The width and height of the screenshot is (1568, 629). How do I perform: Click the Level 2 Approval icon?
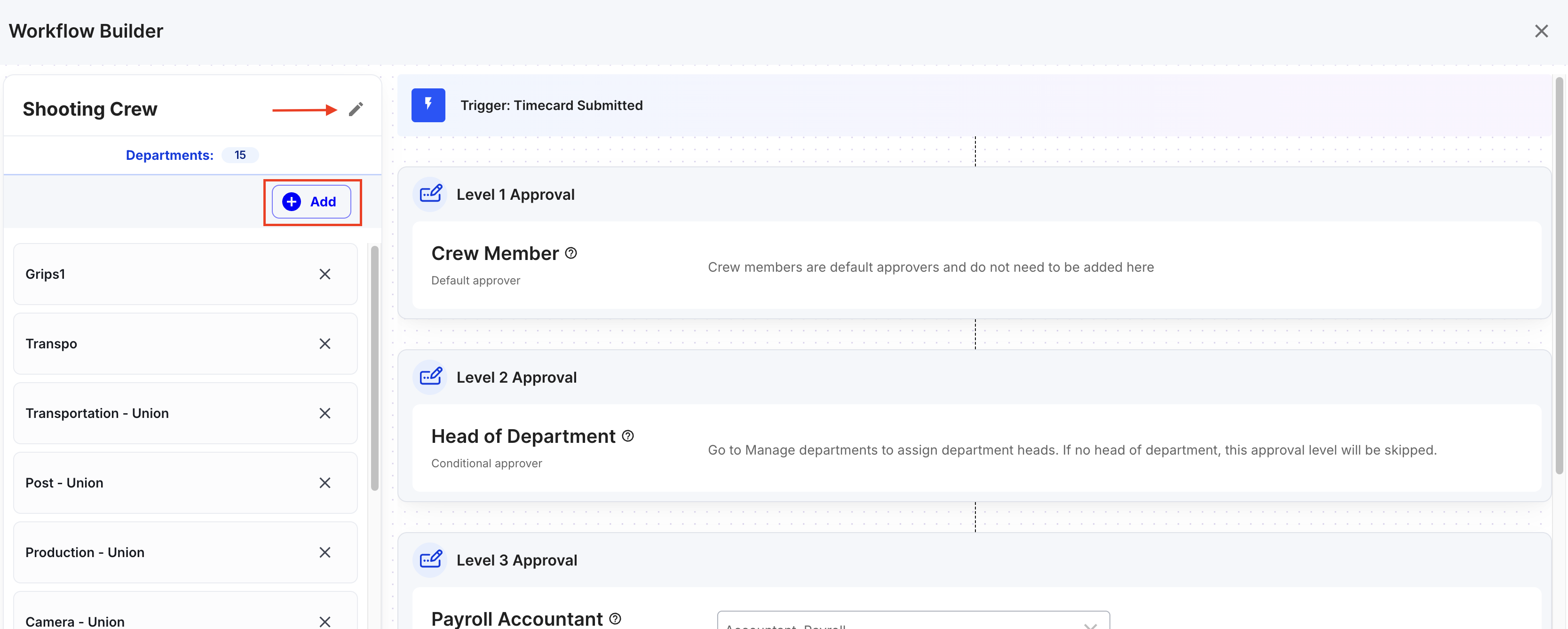430,377
